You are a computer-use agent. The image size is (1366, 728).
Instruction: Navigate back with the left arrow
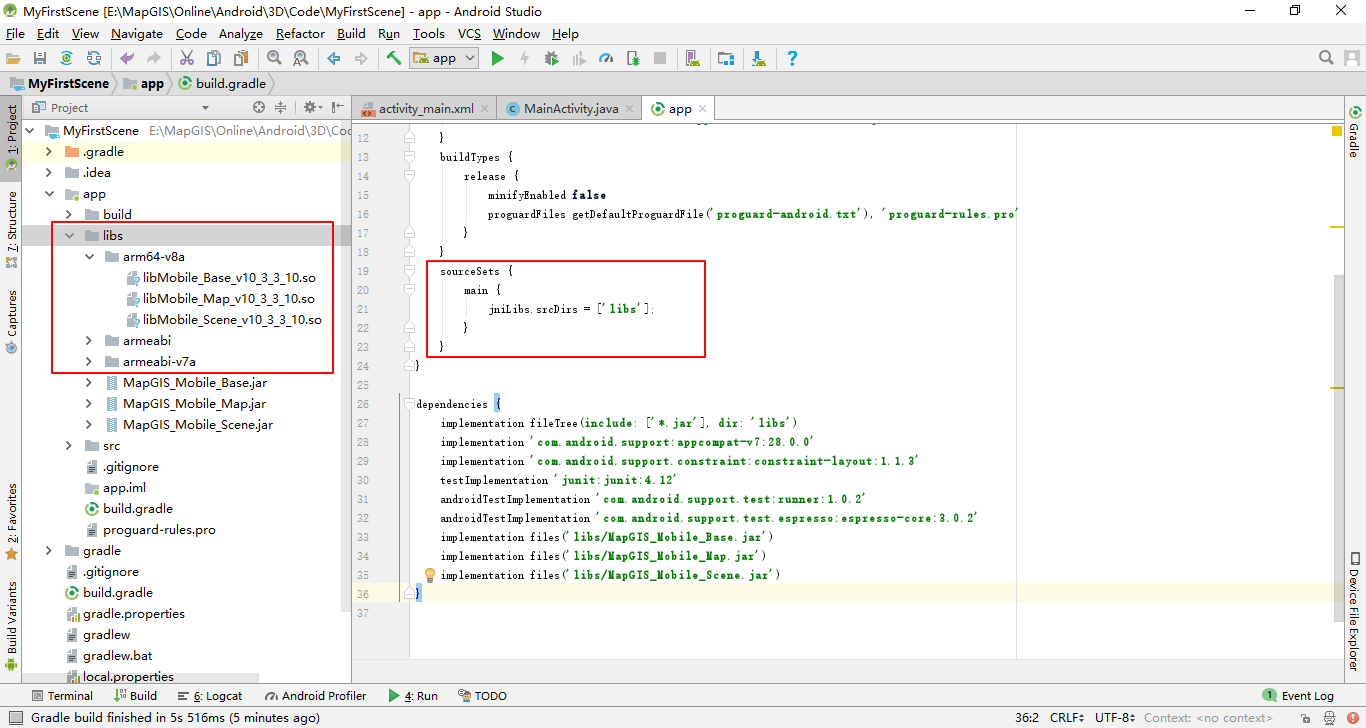pos(334,59)
